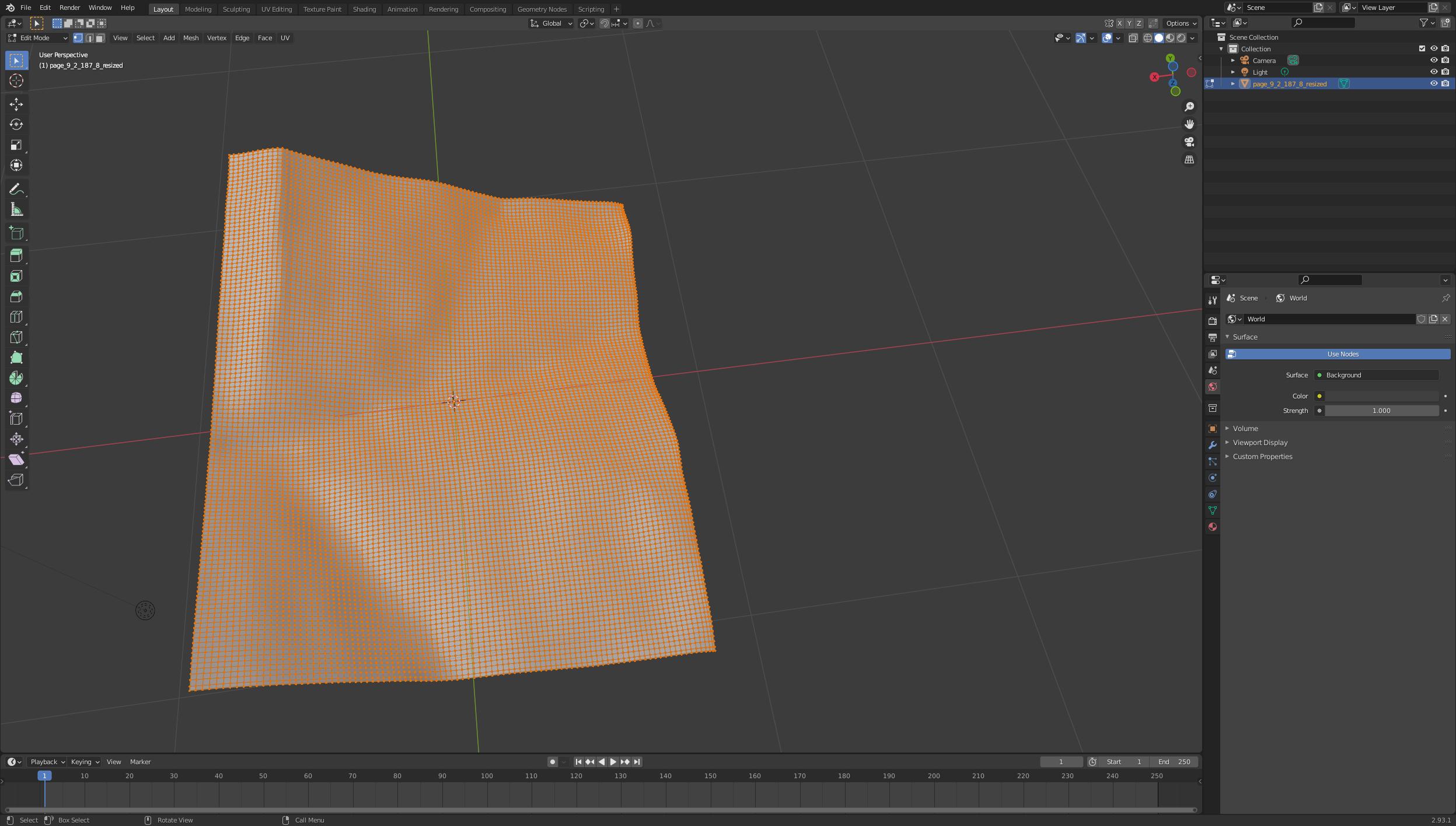The image size is (1456, 826).
Task: Select the Rotate tool
Action: (16, 125)
